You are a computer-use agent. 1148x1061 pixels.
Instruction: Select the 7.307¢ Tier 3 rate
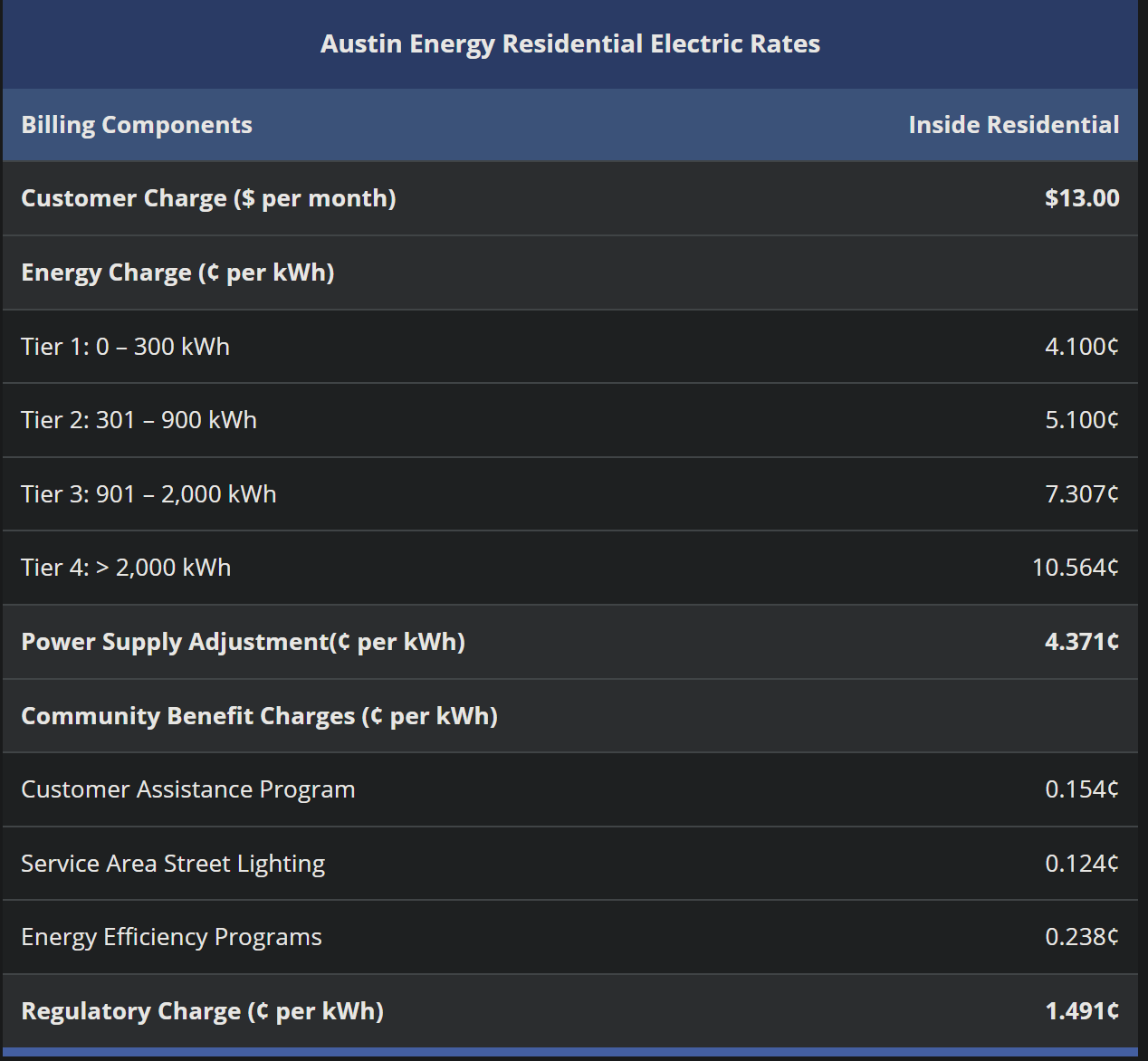[1081, 494]
